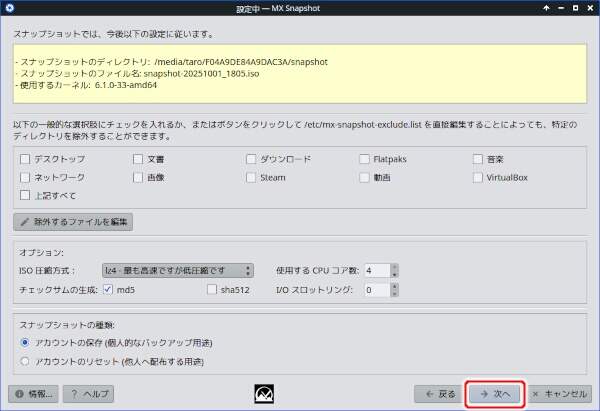
Task: Toggle the md5 checksum checkbox
Action: tap(108, 290)
